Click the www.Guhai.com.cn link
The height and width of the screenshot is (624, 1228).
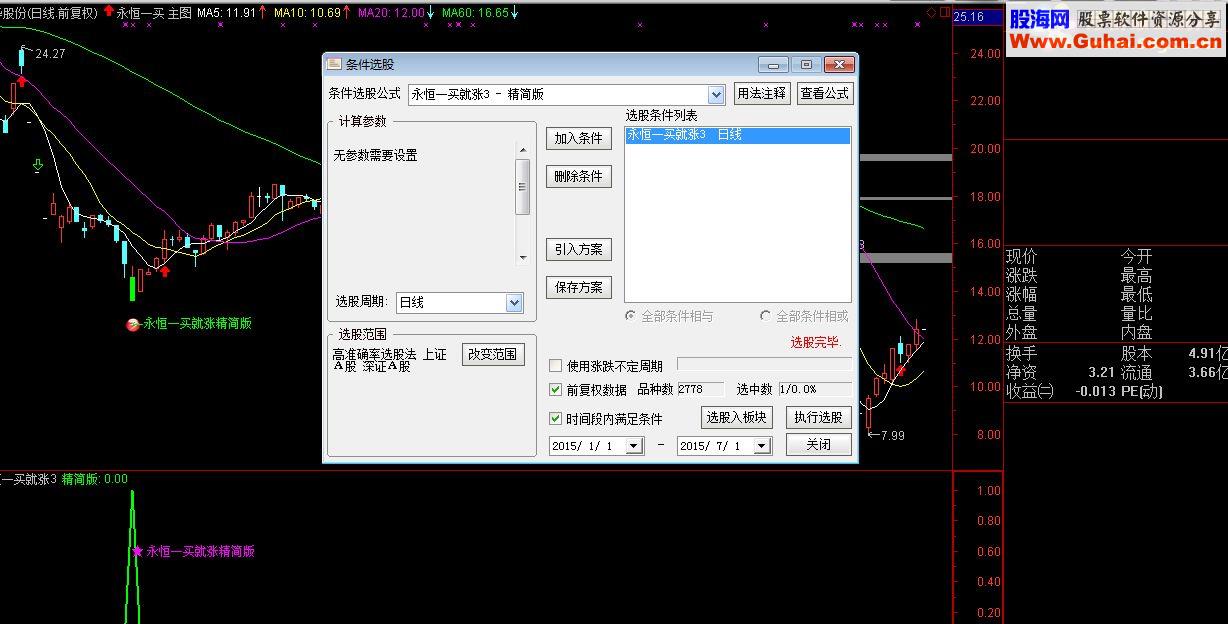point(1116,41)
